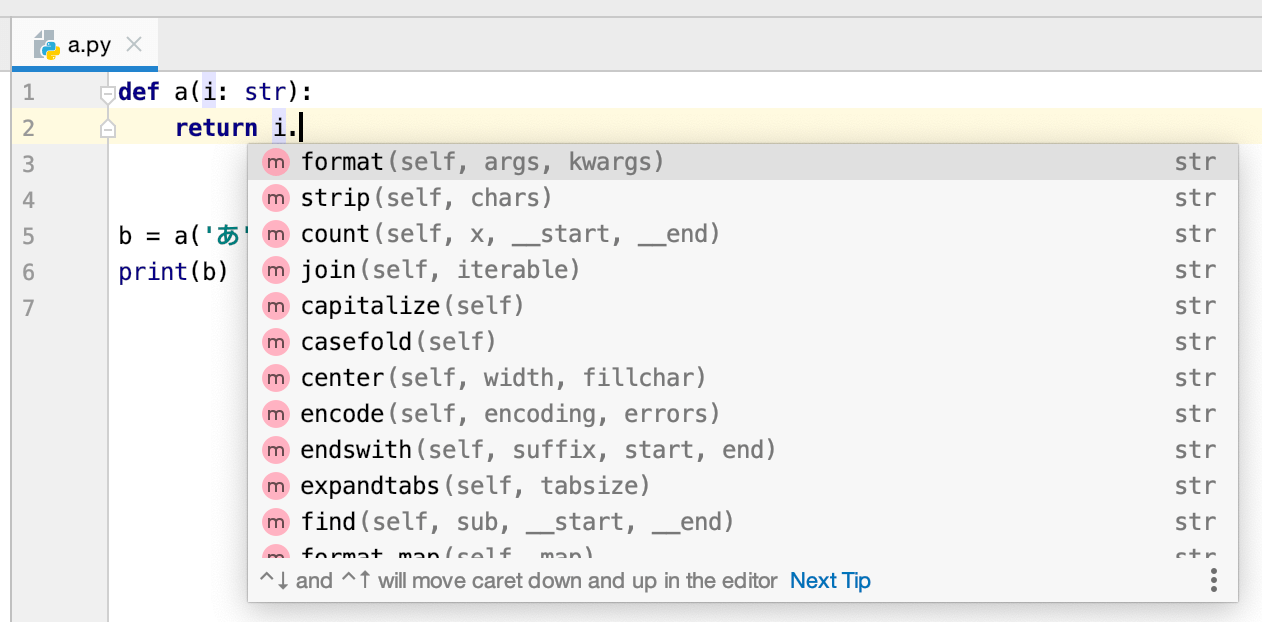Click the Next Tip link
Image resolution: width=1262 pixels, height=622 pixels.
[830, 581]
